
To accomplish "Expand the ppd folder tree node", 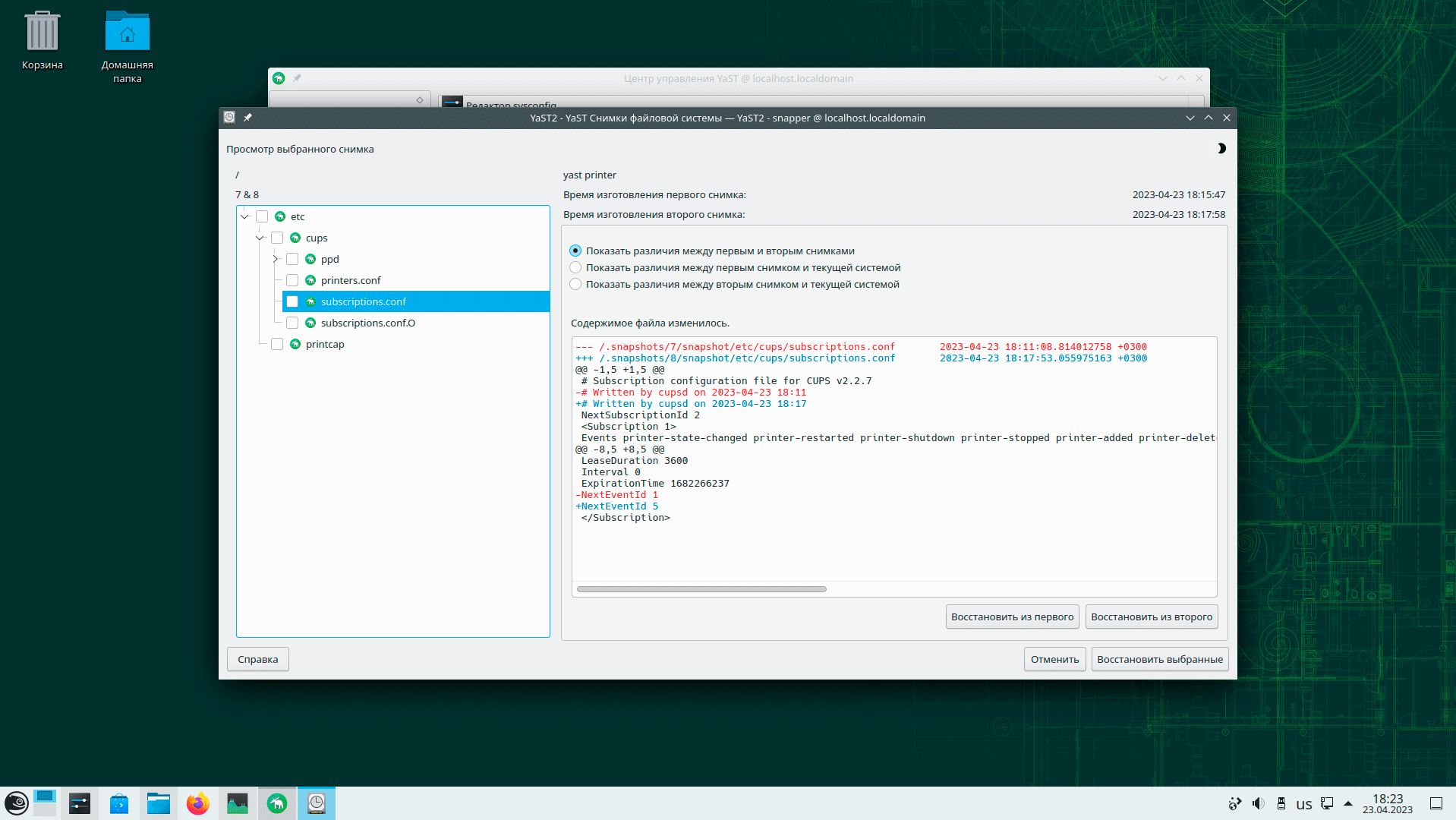I will [x=276, y=260].
